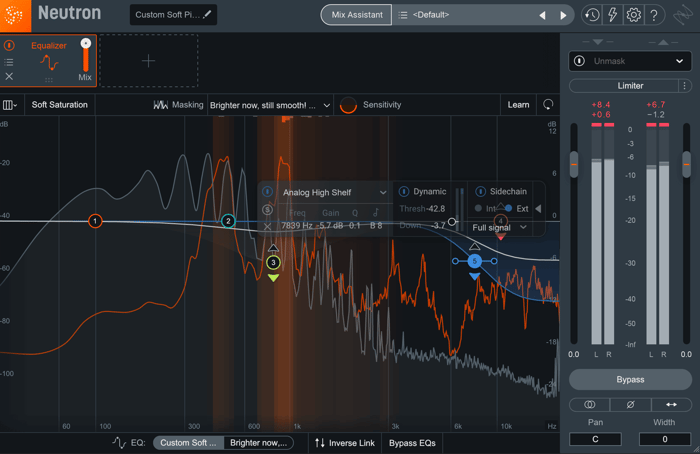The width and height of the screenshot is (700, 454).
Task: Click the EQ curve icon in bottom bar
Action: pos(119,443)
